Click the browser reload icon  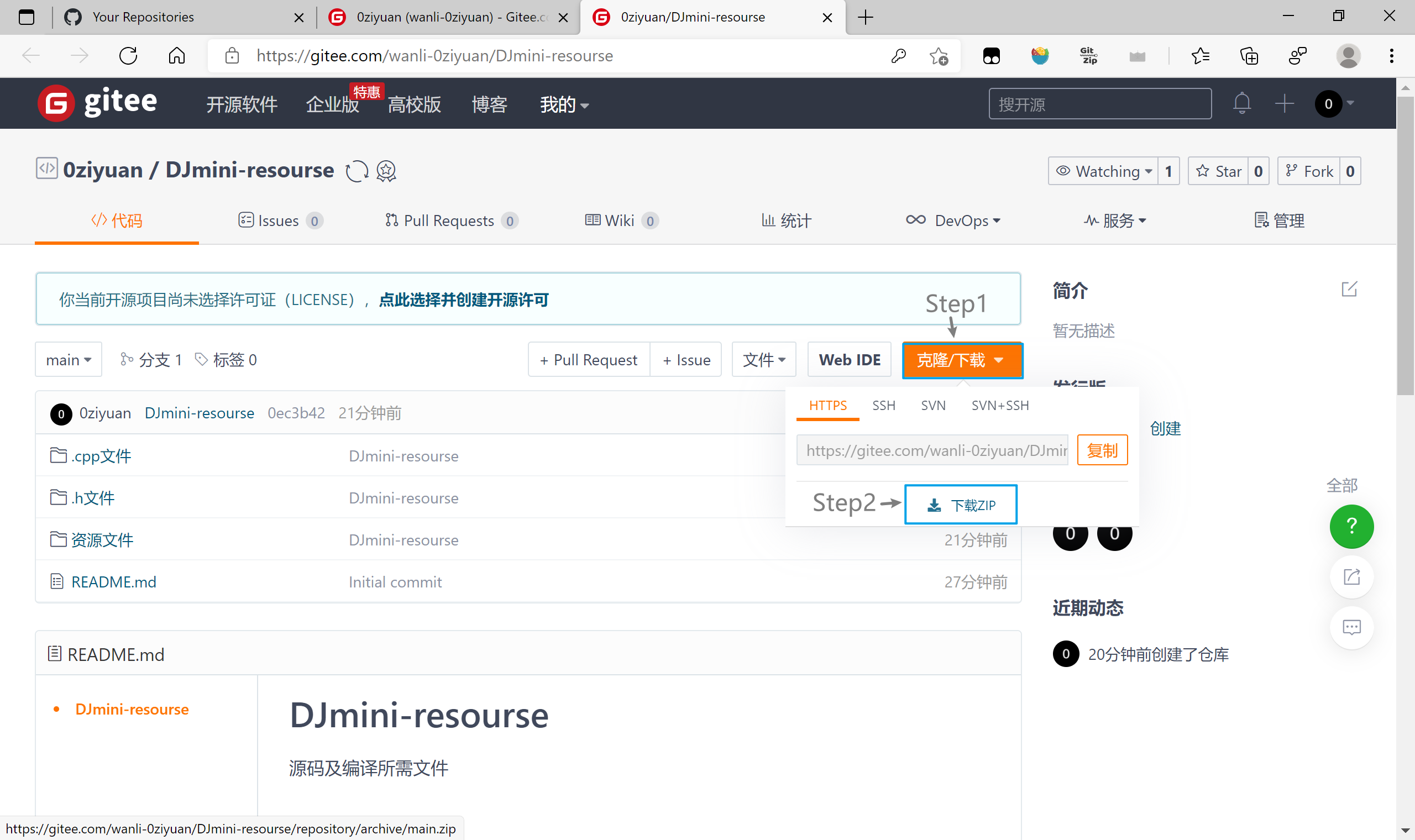(128, 55)
